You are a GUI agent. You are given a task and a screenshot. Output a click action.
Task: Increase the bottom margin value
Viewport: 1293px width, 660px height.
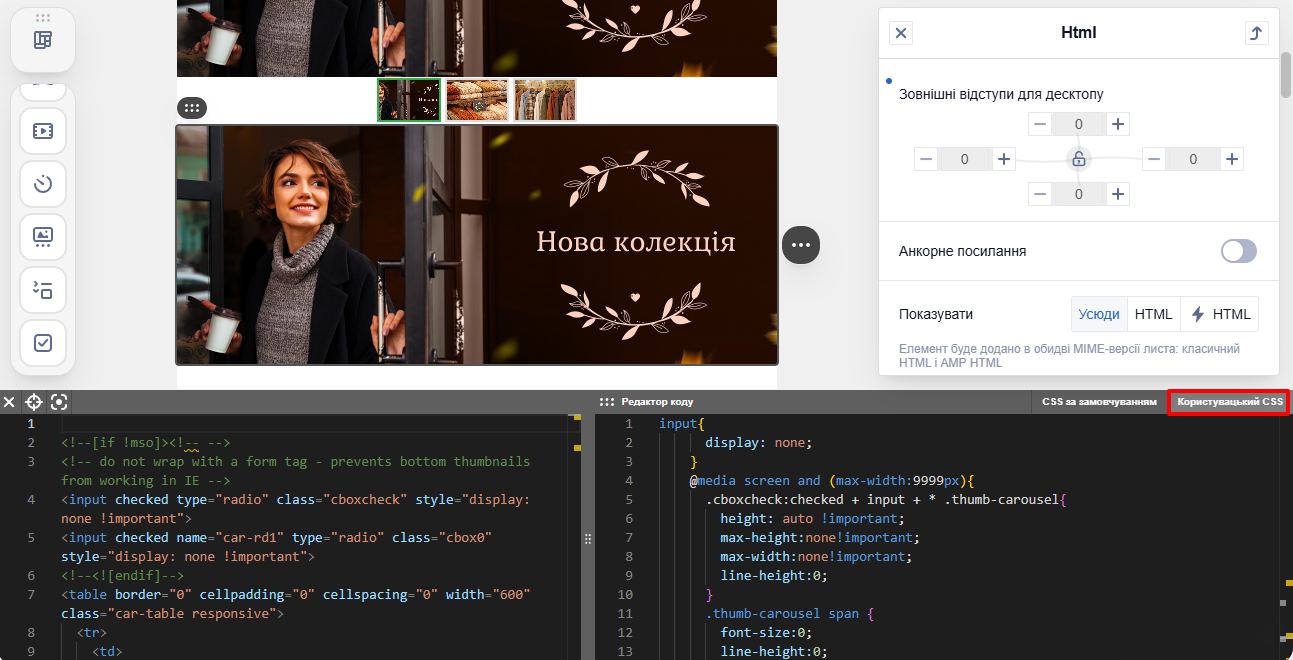(x=1118, y=194)
